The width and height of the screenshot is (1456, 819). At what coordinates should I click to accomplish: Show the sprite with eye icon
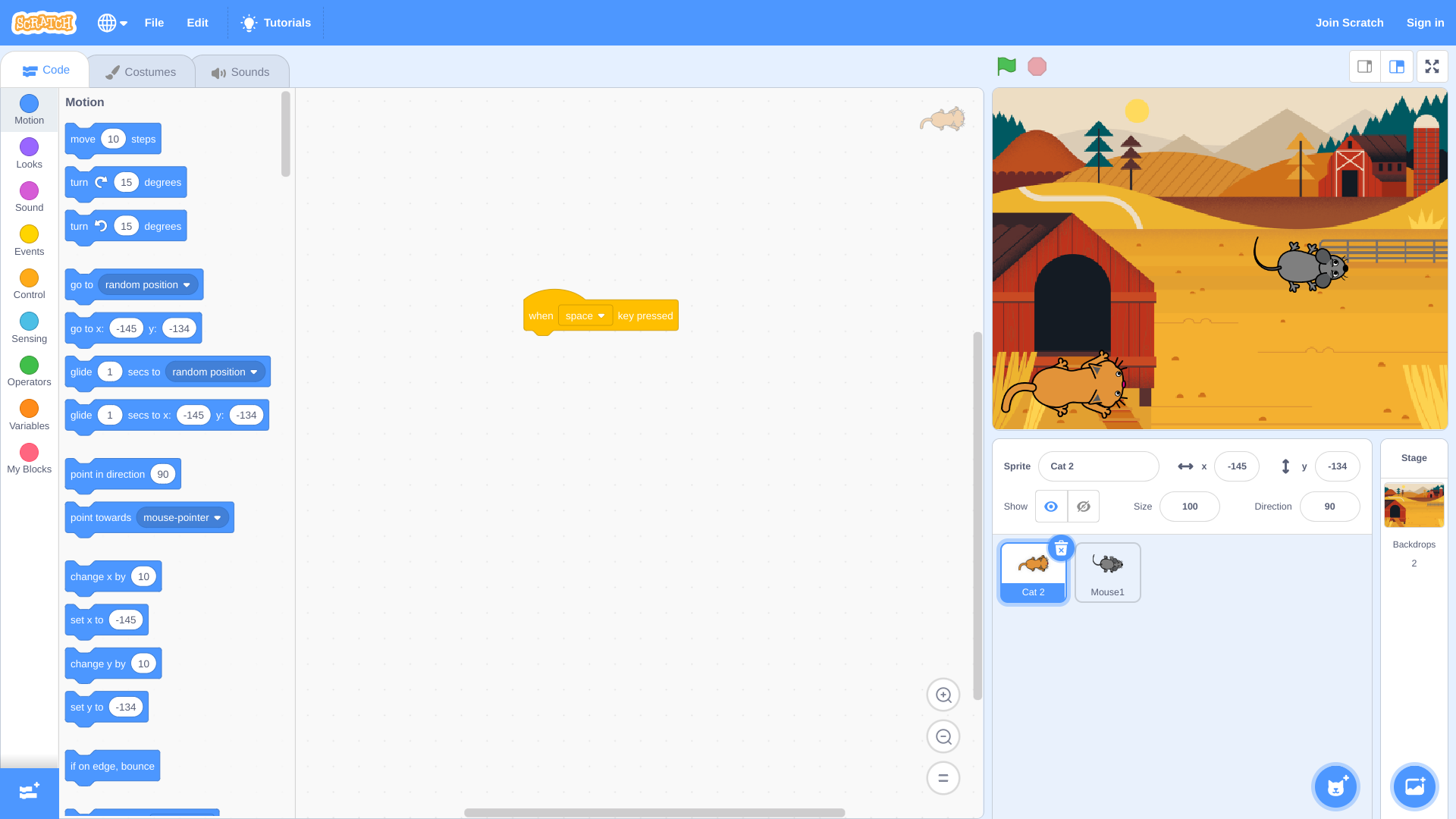click(x=1051, y=507)
